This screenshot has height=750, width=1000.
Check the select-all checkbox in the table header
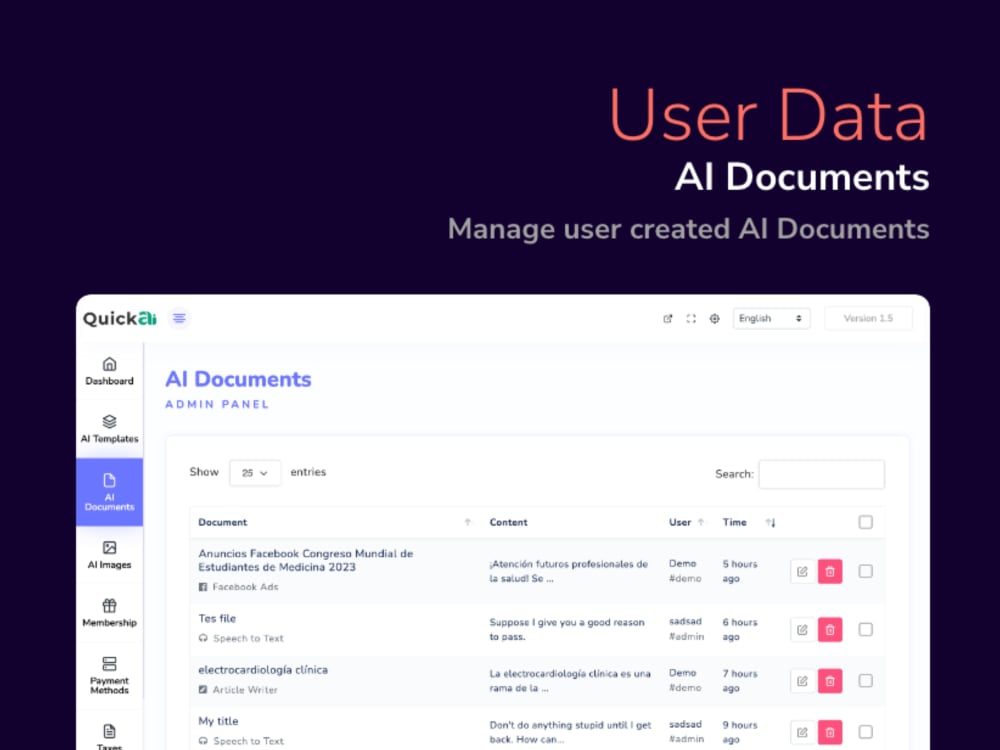click(866, 522)
